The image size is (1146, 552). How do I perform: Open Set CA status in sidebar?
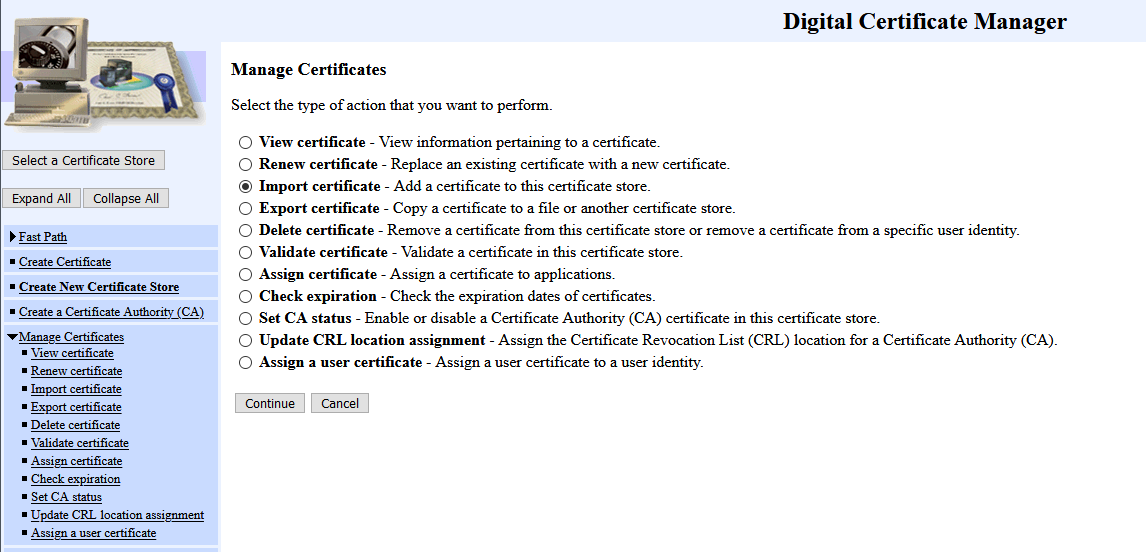point(66,497)
